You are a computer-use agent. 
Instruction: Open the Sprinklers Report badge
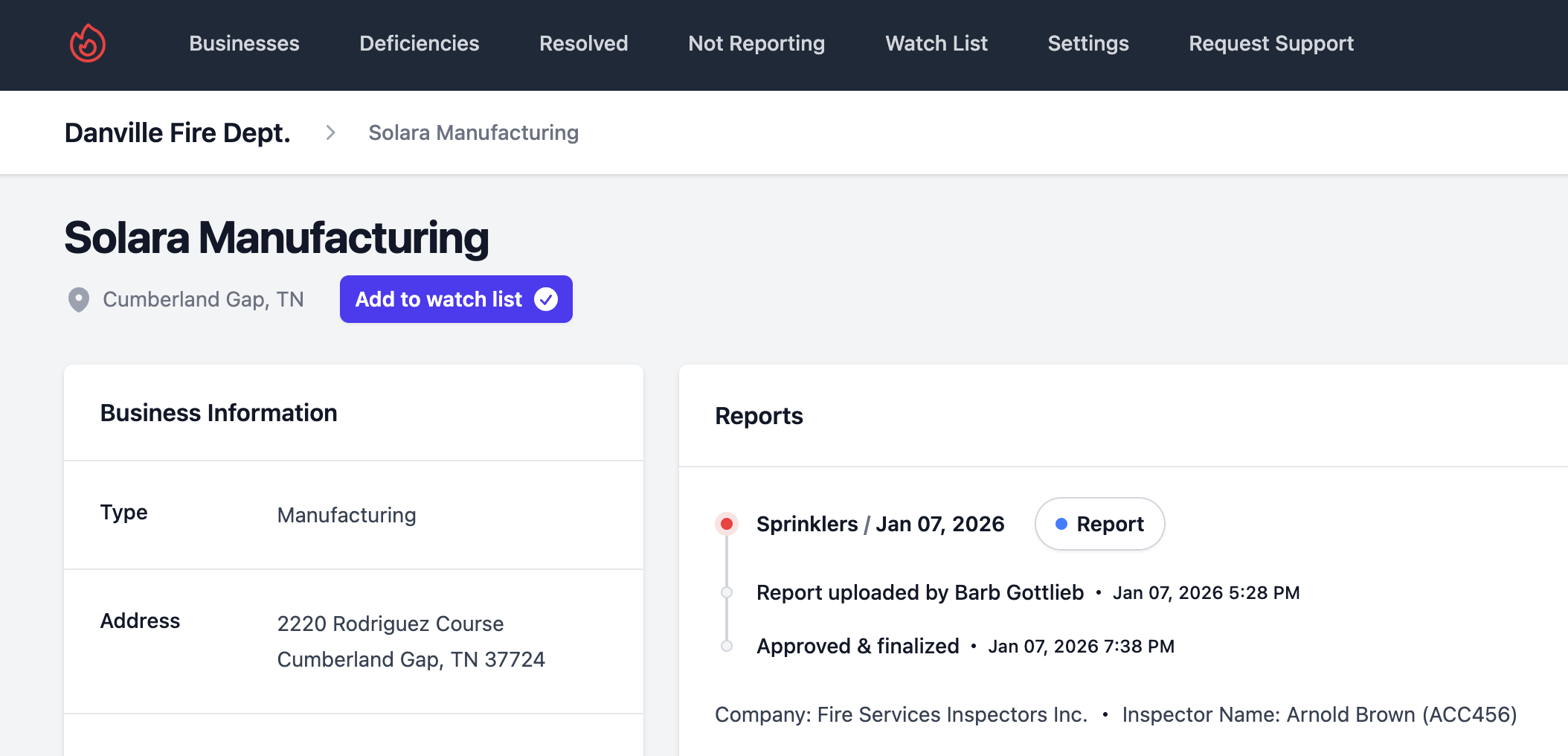coord(1099,524)
